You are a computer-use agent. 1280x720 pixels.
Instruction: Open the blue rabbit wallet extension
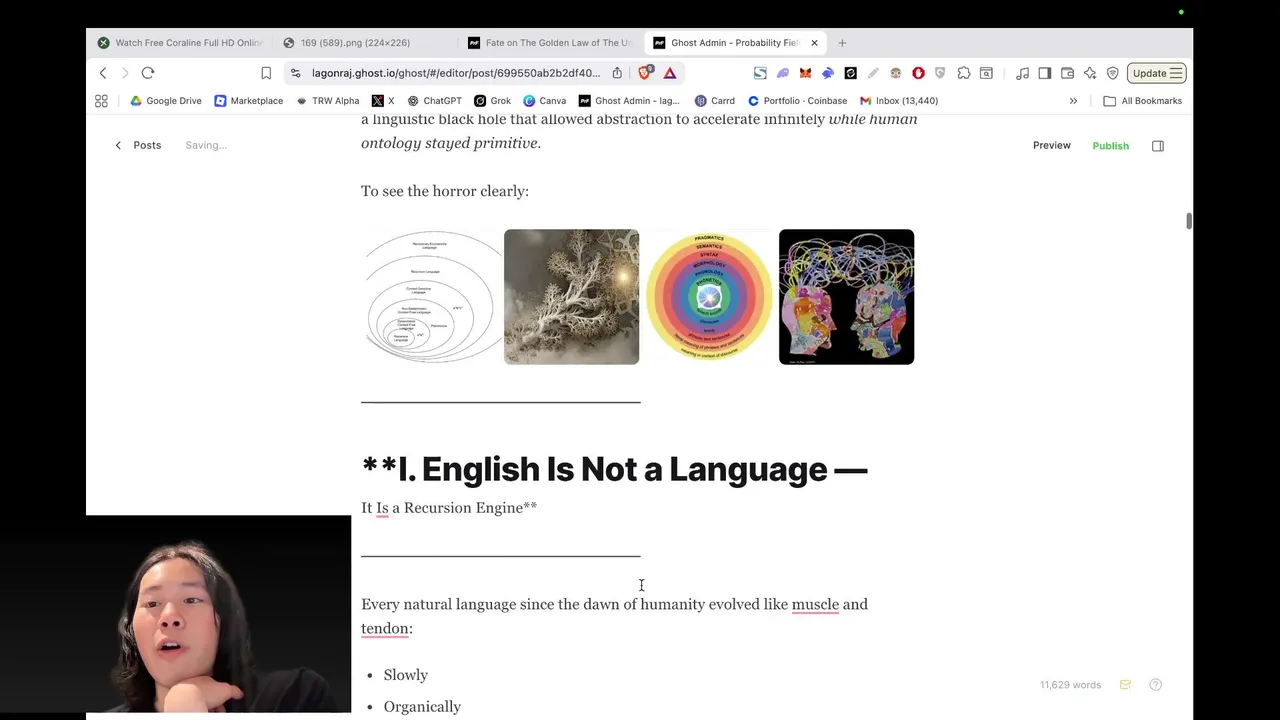click(828, 73)
